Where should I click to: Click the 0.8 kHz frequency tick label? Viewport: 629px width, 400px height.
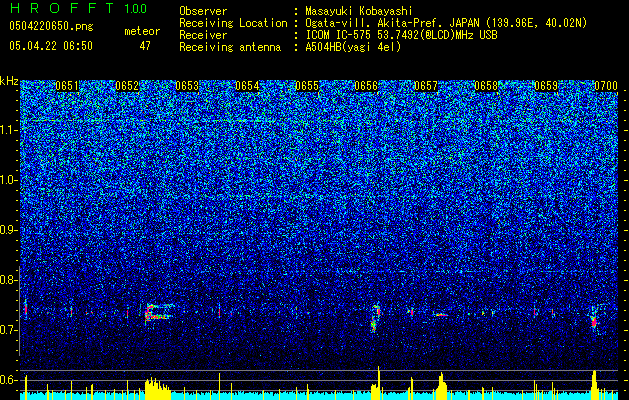(7, 280)
